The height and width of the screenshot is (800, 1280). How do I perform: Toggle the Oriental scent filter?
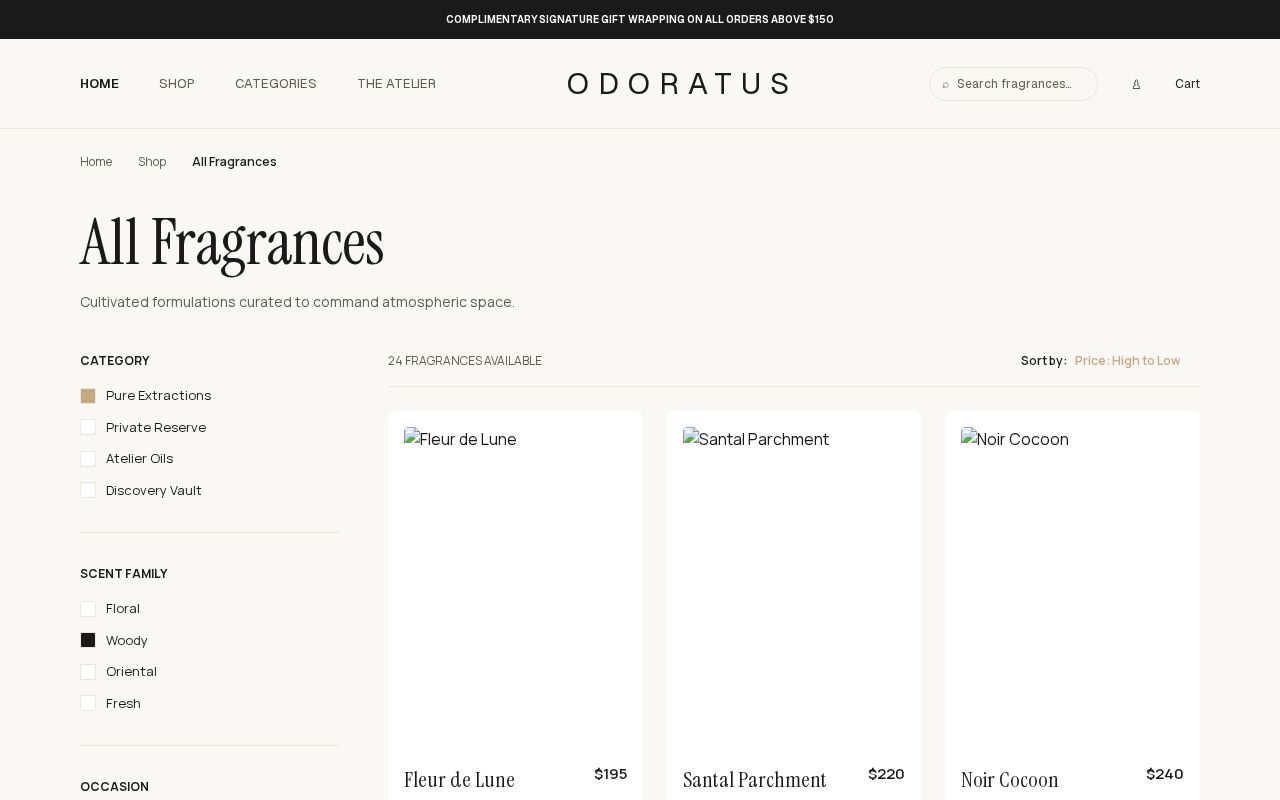click(88, 672)
